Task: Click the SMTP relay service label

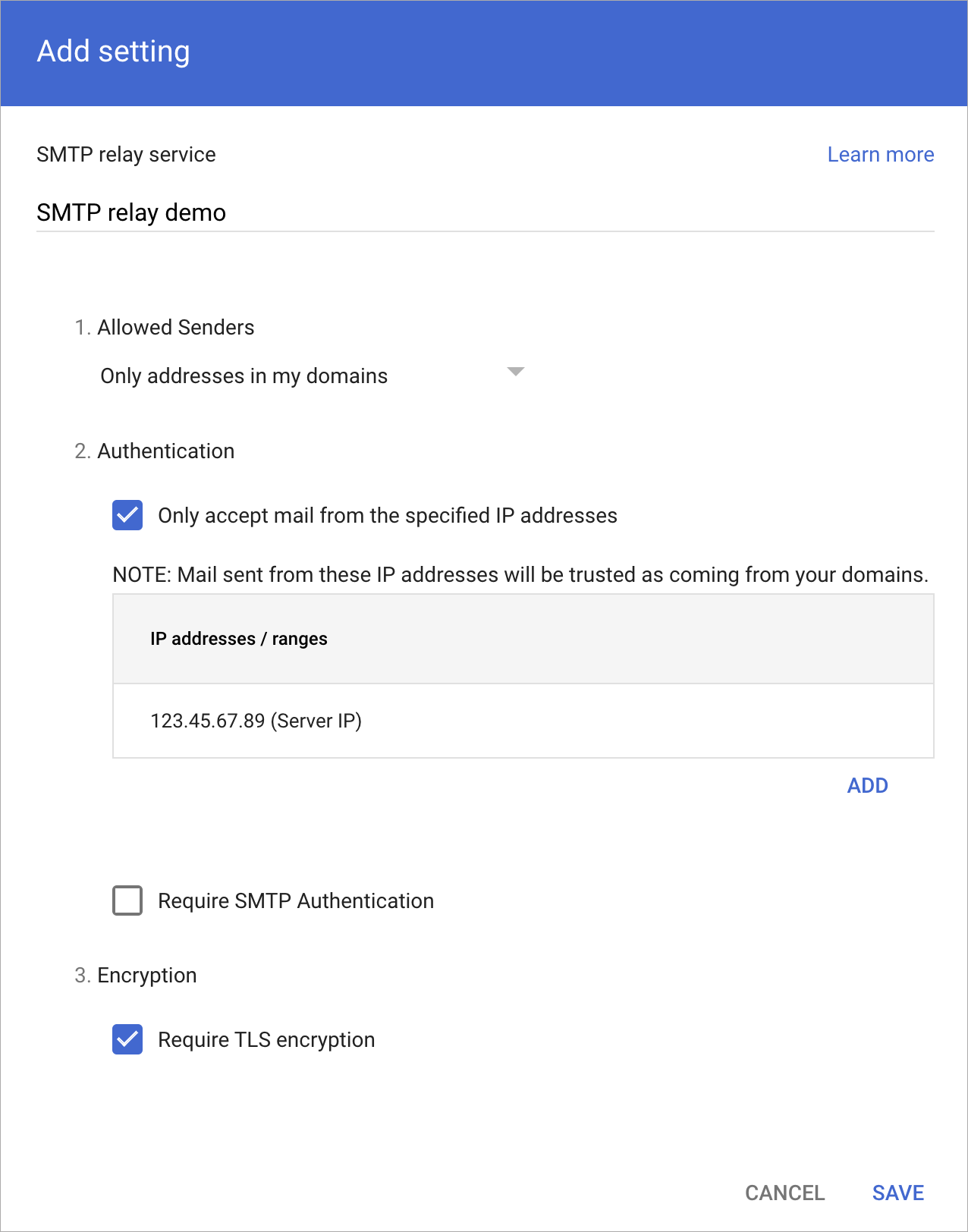Action: 125,154
